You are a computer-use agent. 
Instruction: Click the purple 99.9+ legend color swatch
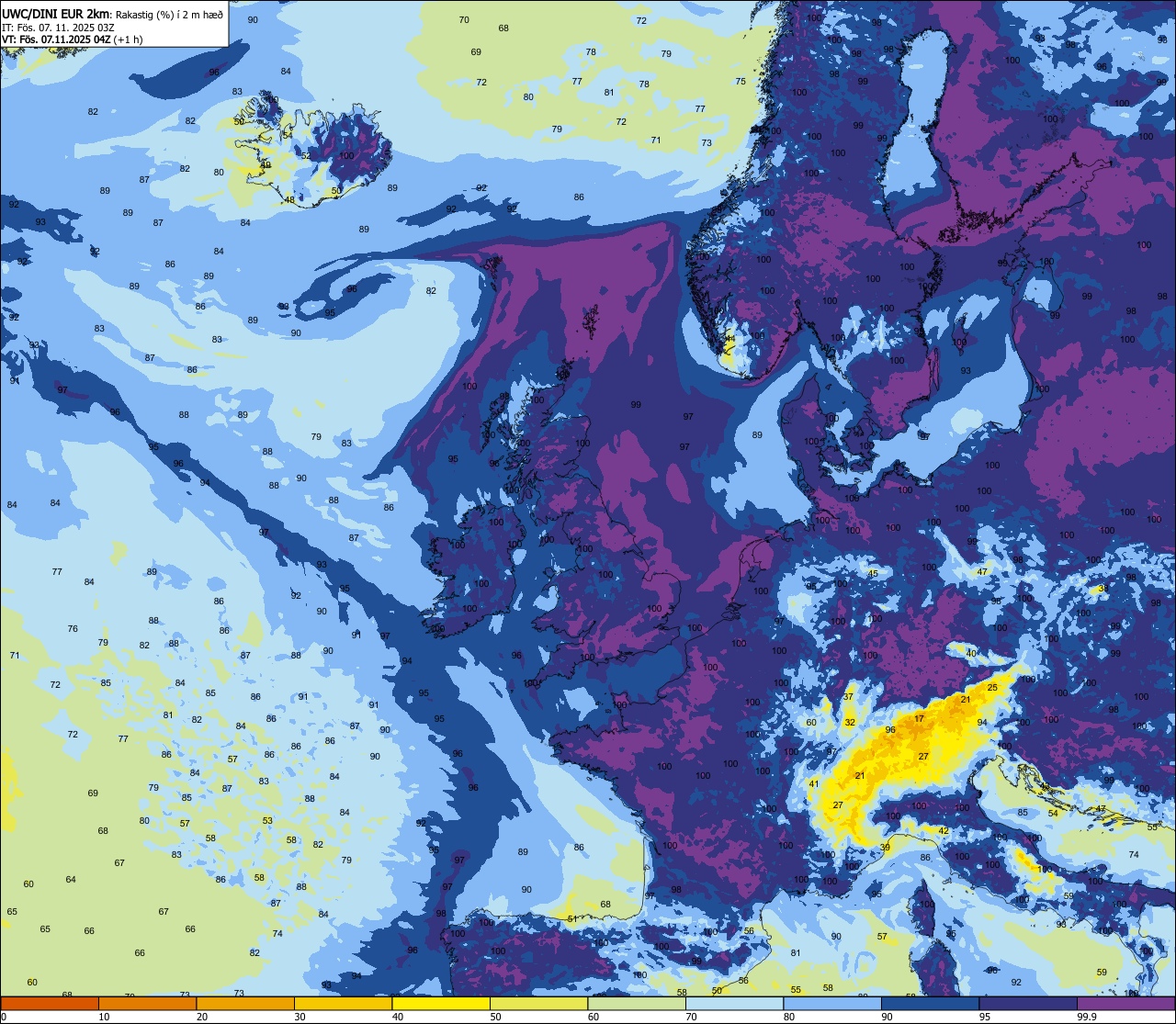tap(1125, 1003)
